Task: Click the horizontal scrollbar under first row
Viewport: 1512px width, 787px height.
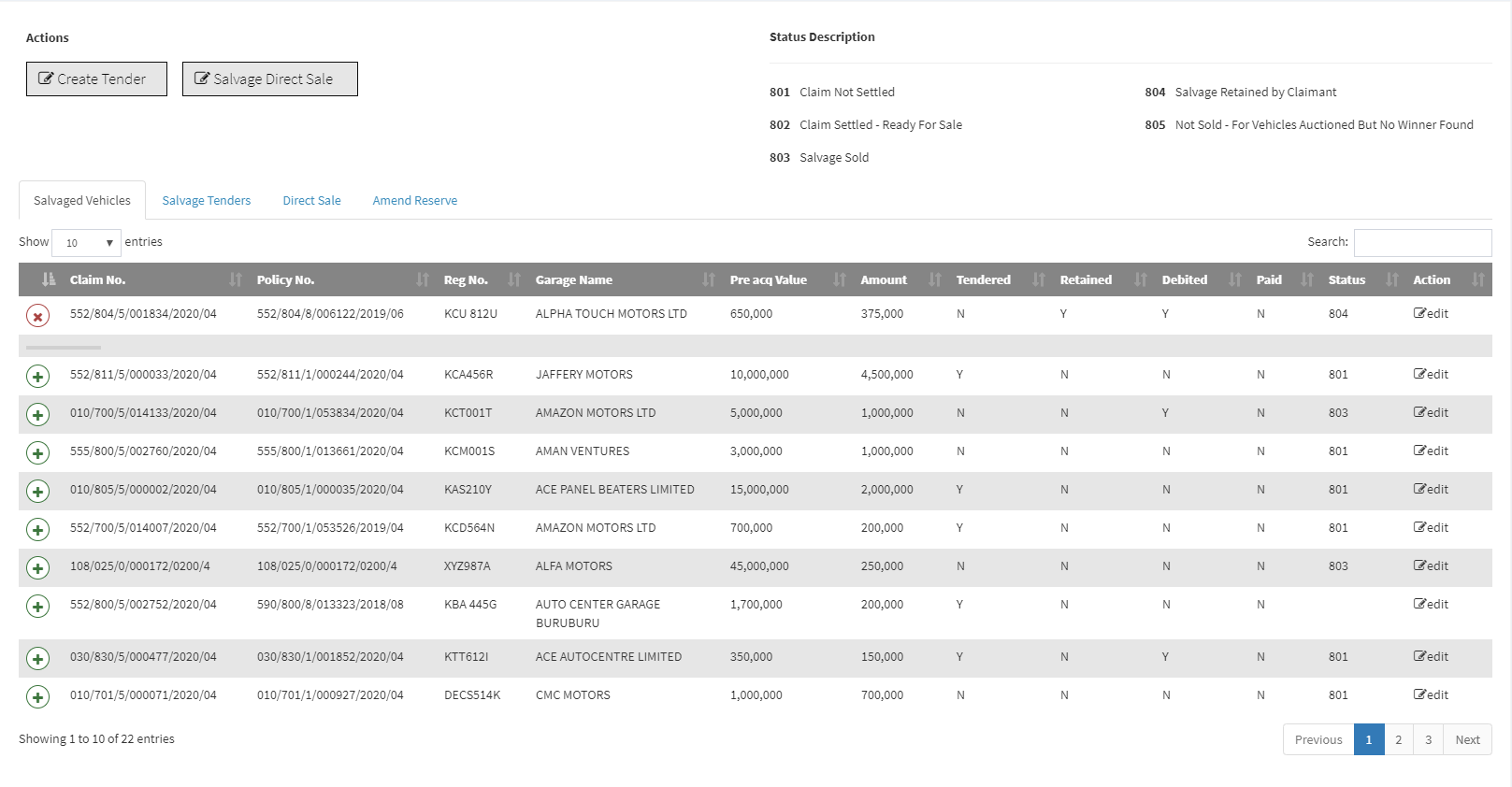Action: (64, 348)
